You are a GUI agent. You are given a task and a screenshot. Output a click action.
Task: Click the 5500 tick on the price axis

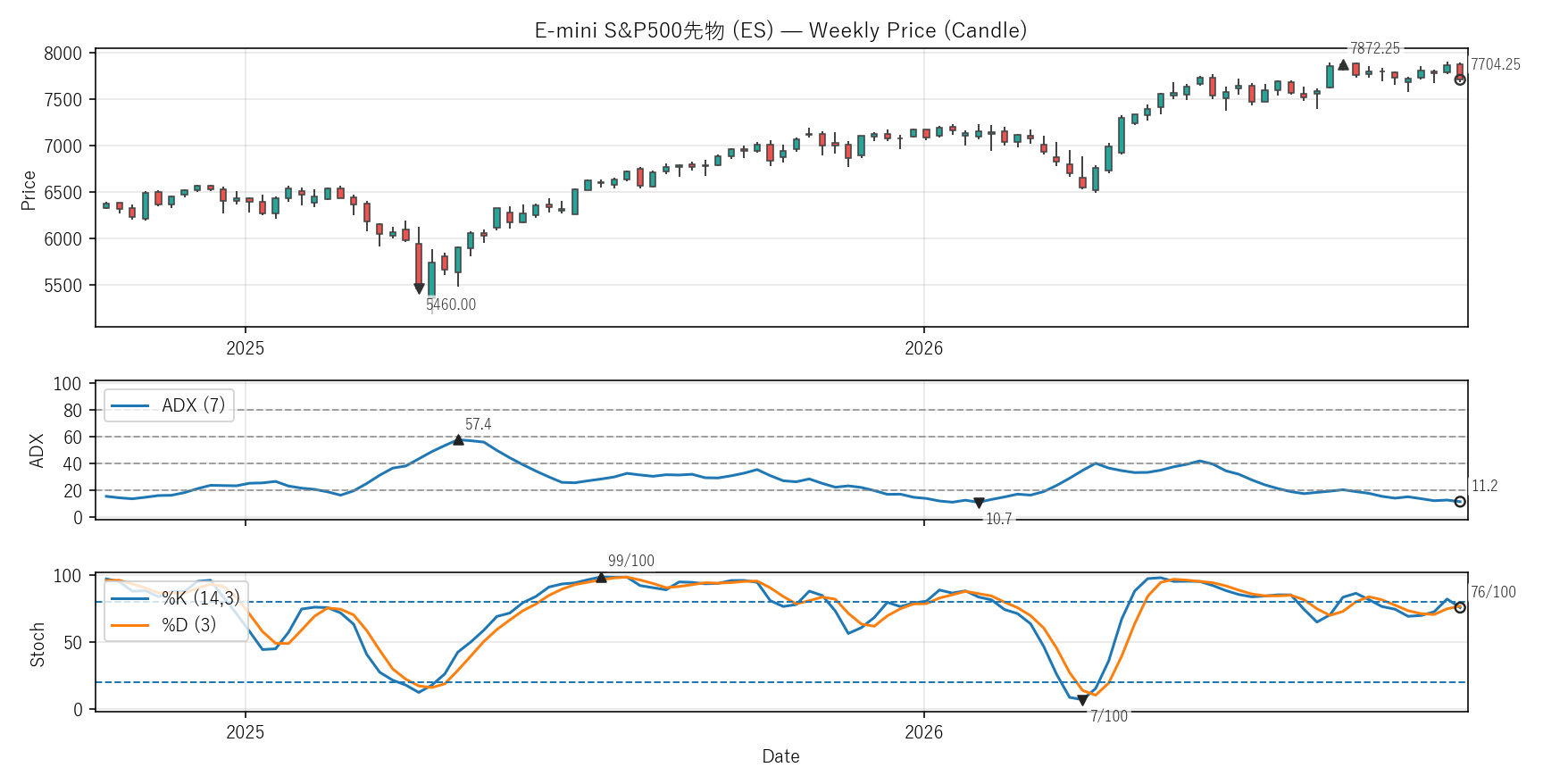[x=63, y=286]
